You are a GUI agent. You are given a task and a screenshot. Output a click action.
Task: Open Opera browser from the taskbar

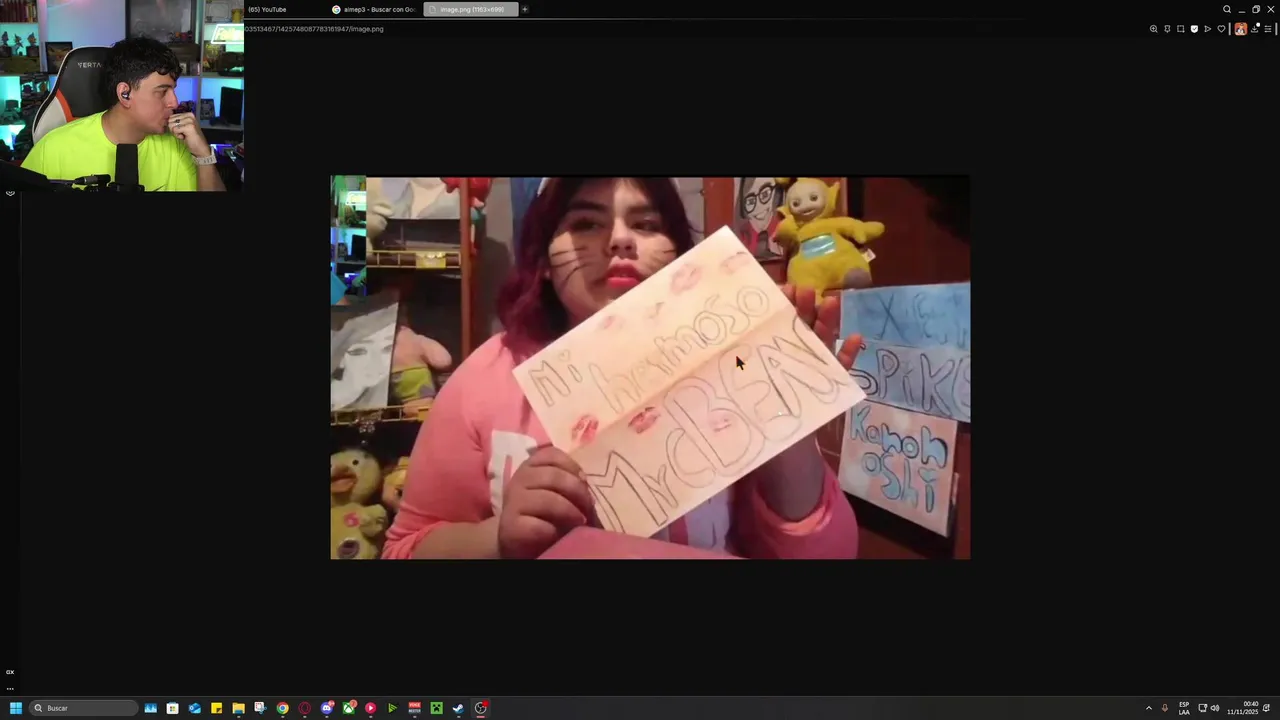(x=305, y=708)
